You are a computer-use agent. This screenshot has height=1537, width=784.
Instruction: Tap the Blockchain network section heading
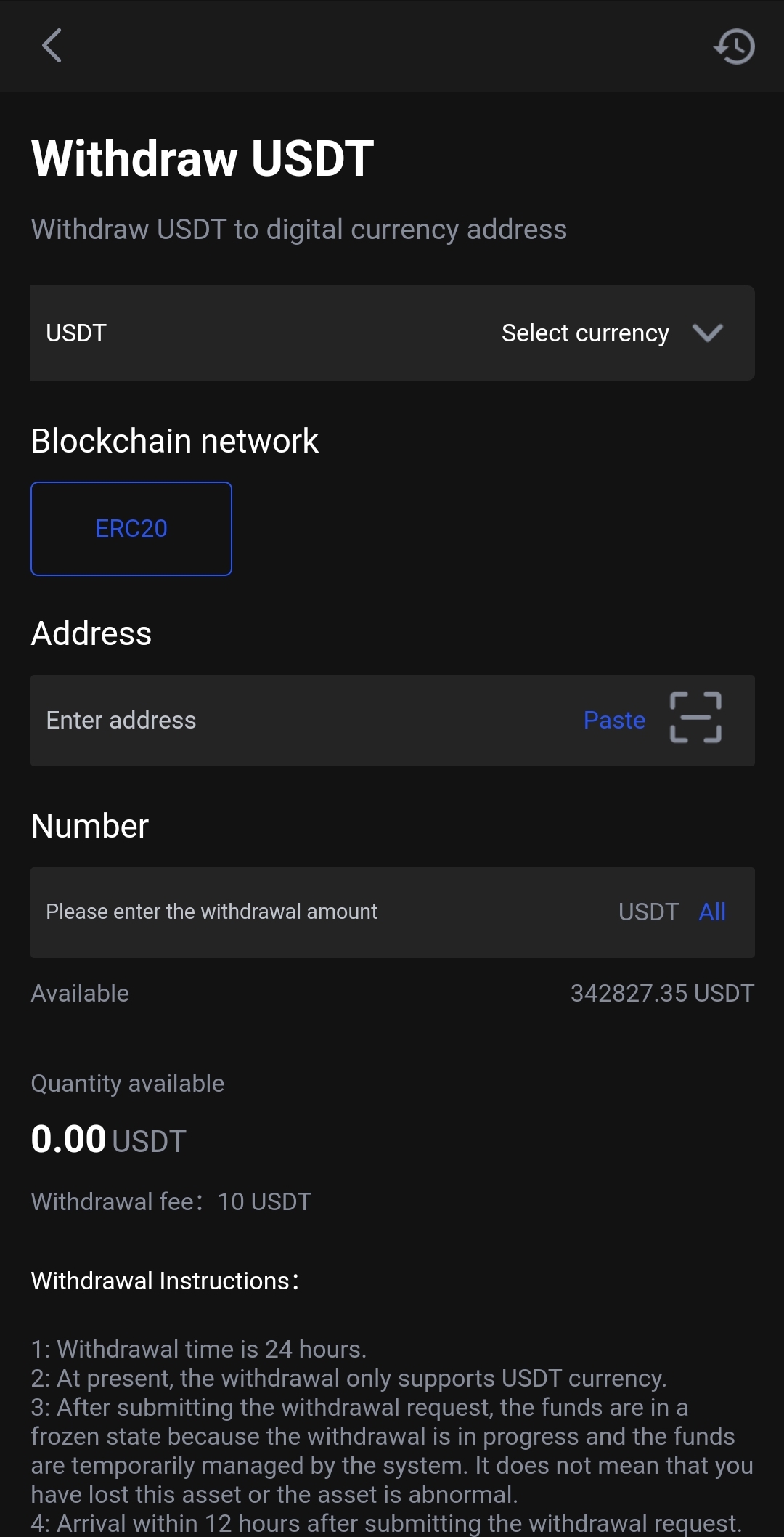tap(175, 441)
